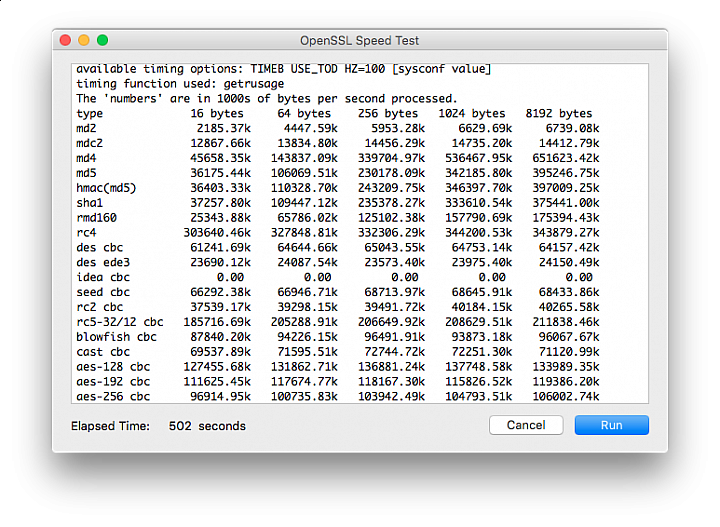The width and height of the screenshot is (720, 527).
Task: Select the md4 row label
Action: pyautogui.click(x=86, y=158)
